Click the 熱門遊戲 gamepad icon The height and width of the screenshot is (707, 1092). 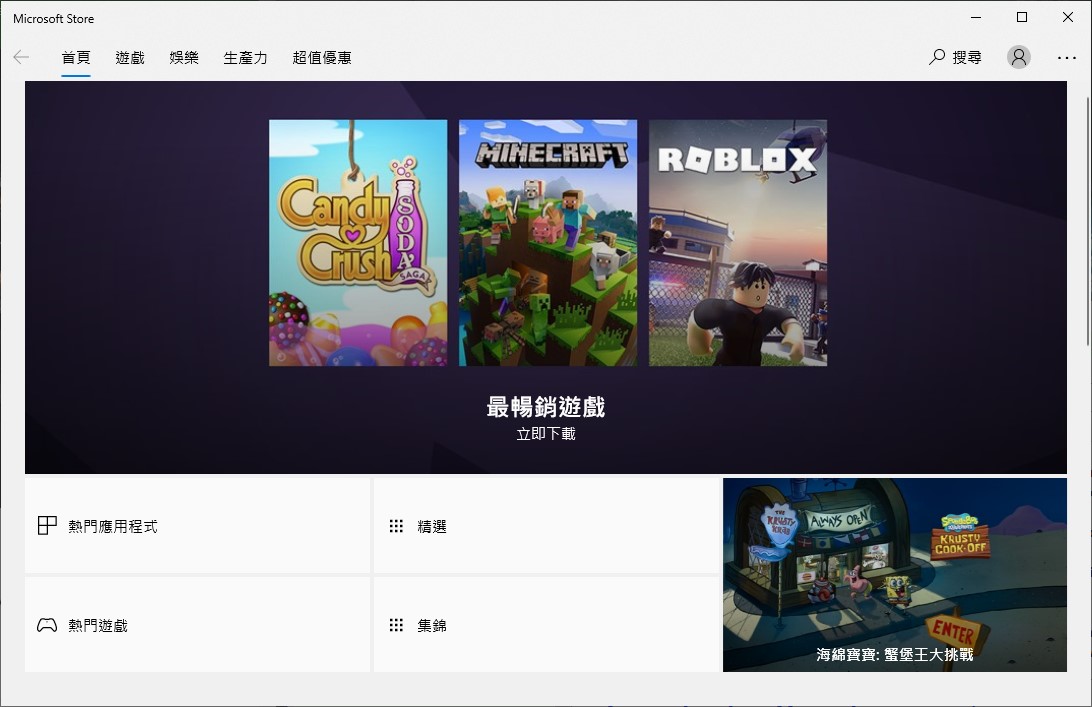click(x=47, y=625)
